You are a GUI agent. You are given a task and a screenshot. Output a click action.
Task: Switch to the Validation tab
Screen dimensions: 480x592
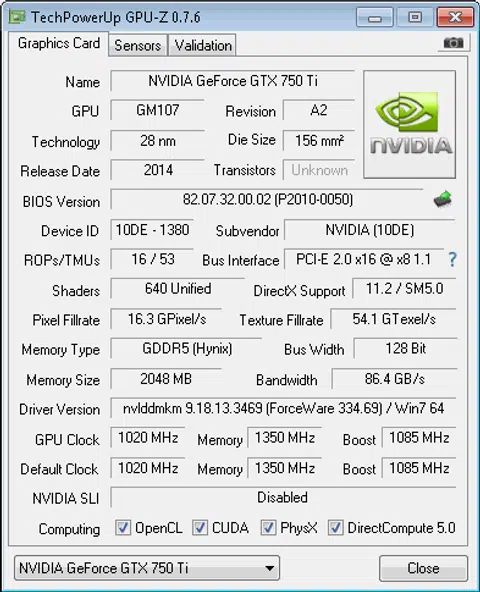(x=202, y=45)
